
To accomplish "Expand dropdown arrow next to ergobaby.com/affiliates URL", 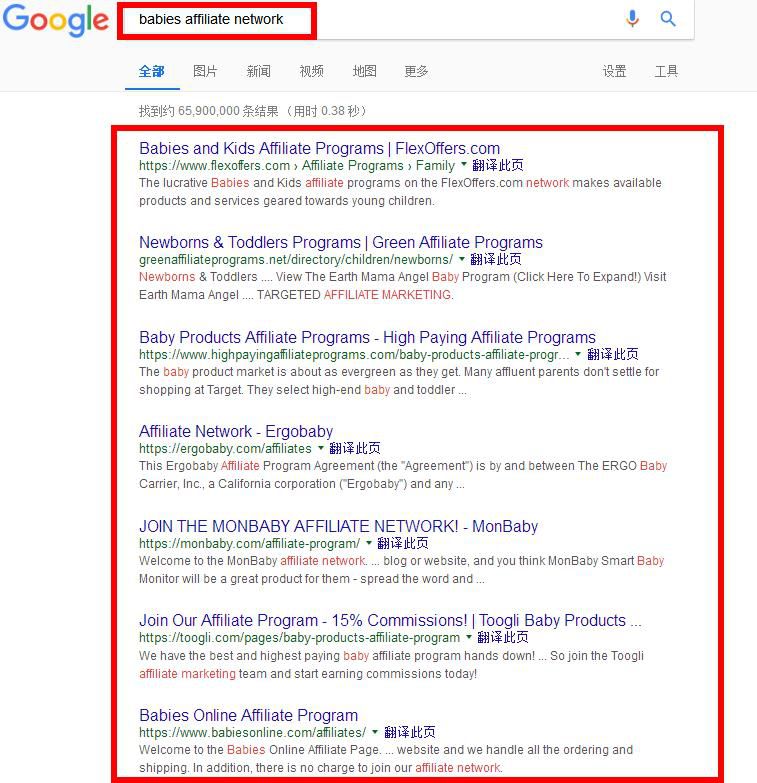I will (321, 448).
